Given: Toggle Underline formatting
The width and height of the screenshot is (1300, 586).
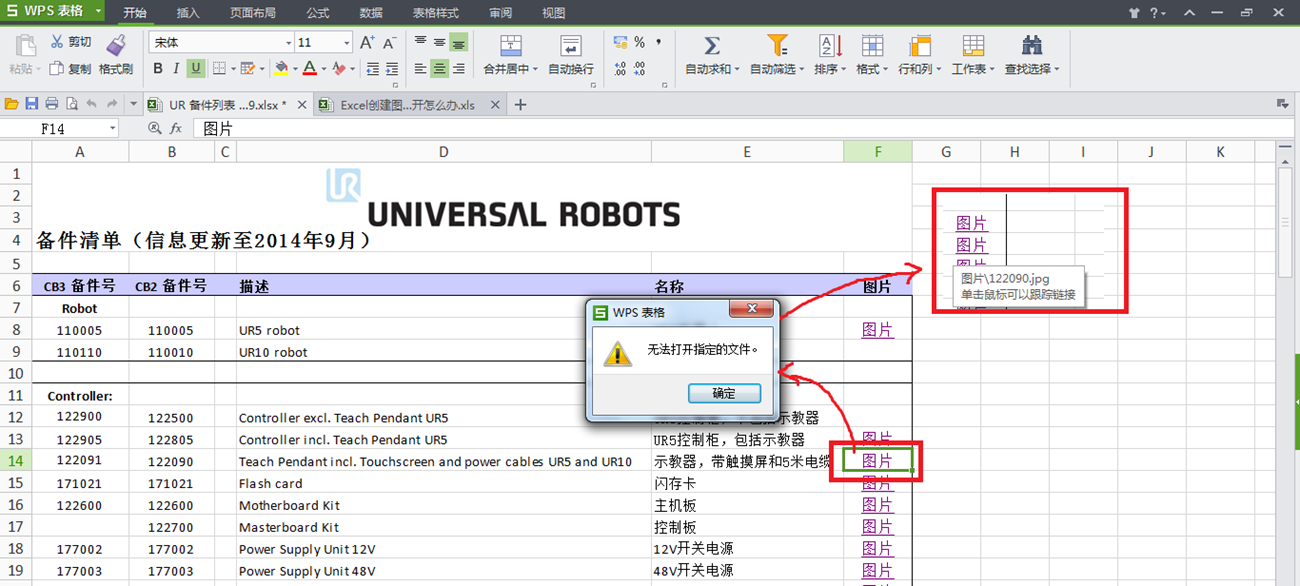Looking at the screenshot, I should pos(195,69).
